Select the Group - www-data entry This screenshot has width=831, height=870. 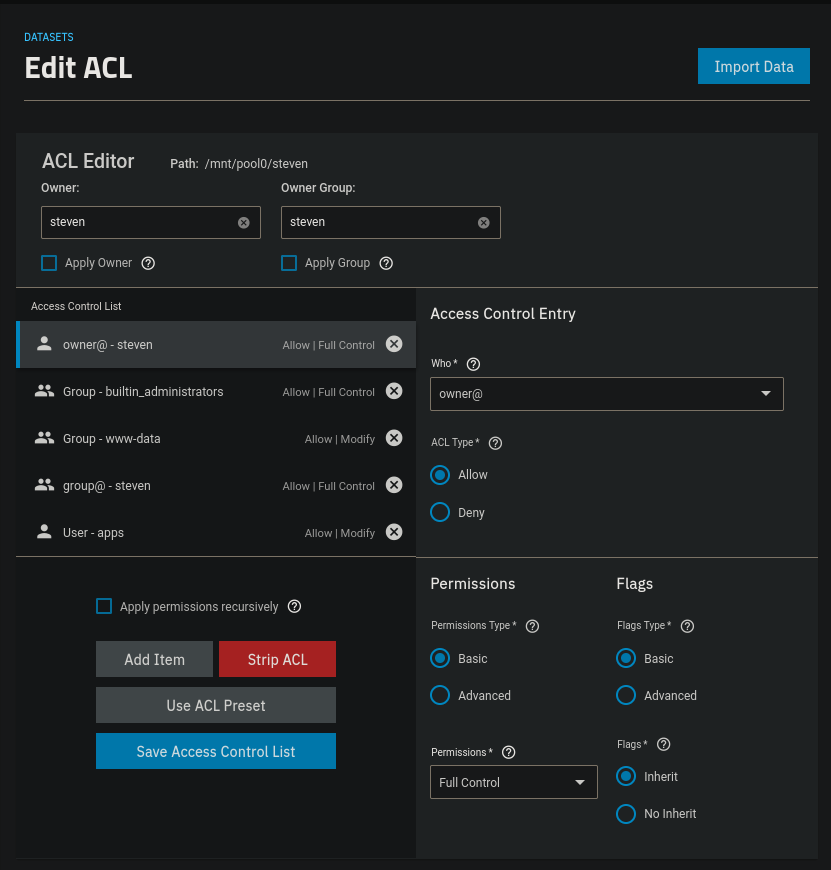pos(216,439)
